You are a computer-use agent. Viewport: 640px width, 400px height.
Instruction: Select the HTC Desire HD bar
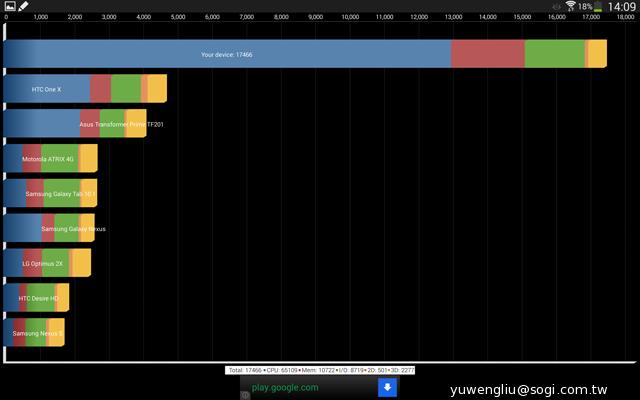tap(36, 298)
